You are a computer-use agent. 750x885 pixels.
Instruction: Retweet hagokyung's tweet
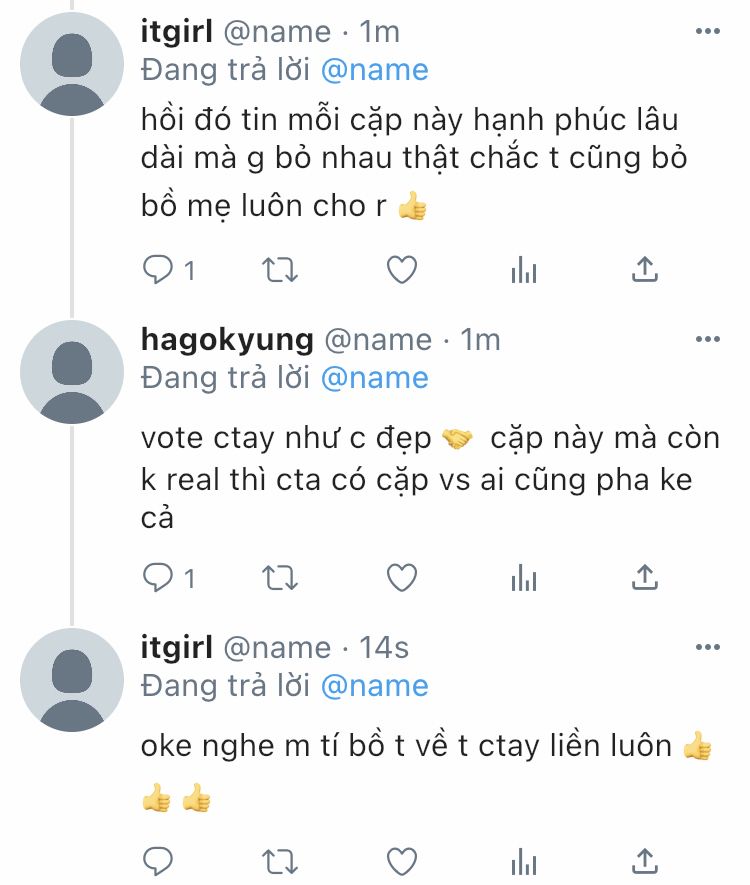(280, 577)
